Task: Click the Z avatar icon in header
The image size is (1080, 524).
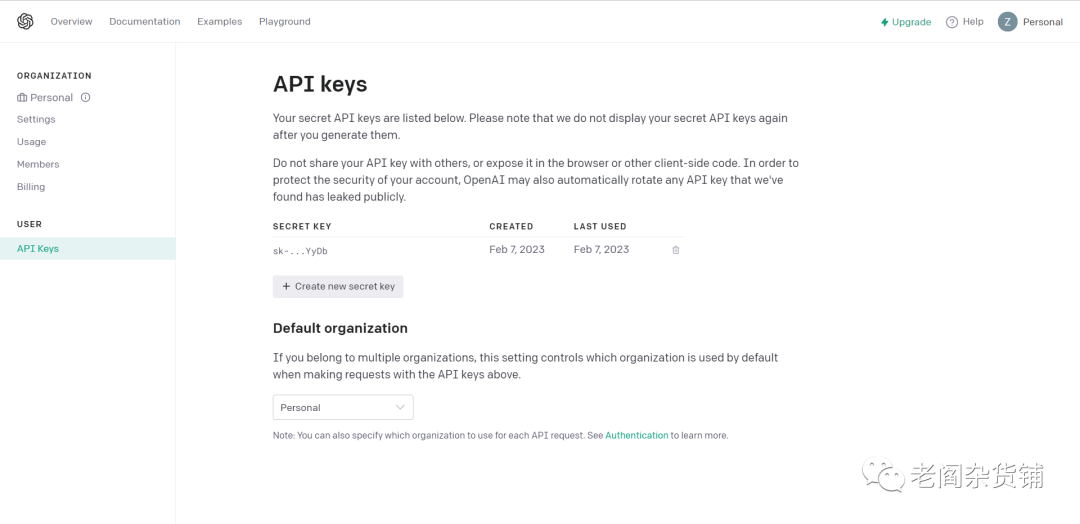Action: click(1007, 21)
